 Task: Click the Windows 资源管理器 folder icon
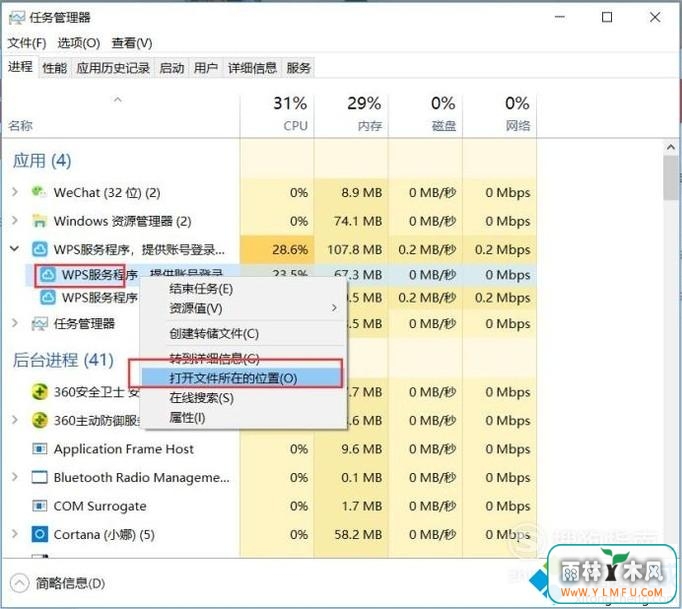coord(39,221)
